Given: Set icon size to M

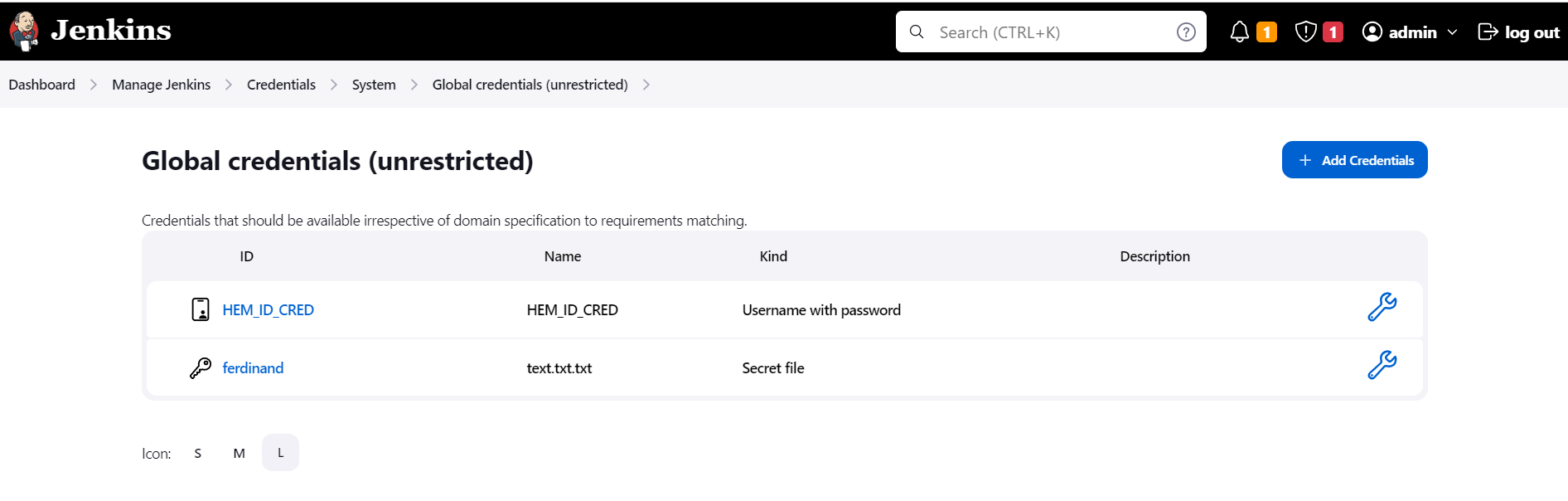Looking at the screenshot, I should point(239,453).
